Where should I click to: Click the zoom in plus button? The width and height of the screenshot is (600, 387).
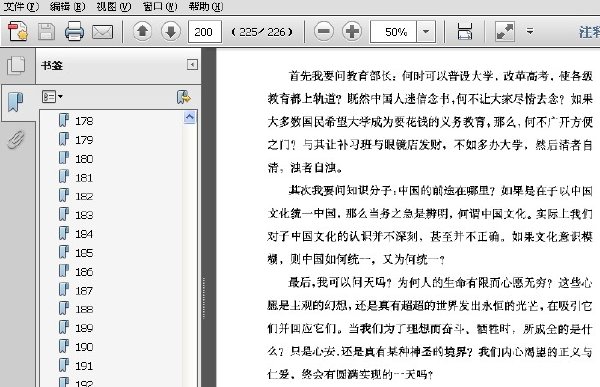352,31
